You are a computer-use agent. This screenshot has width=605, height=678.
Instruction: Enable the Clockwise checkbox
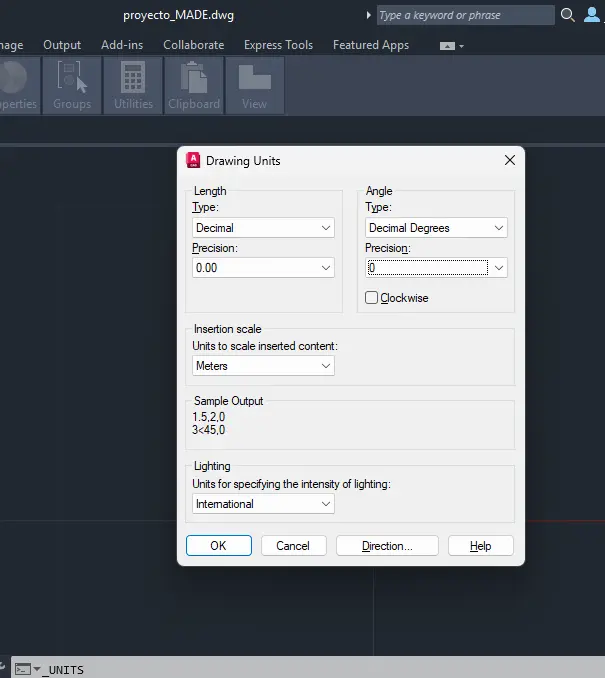[x=371, y=297]
